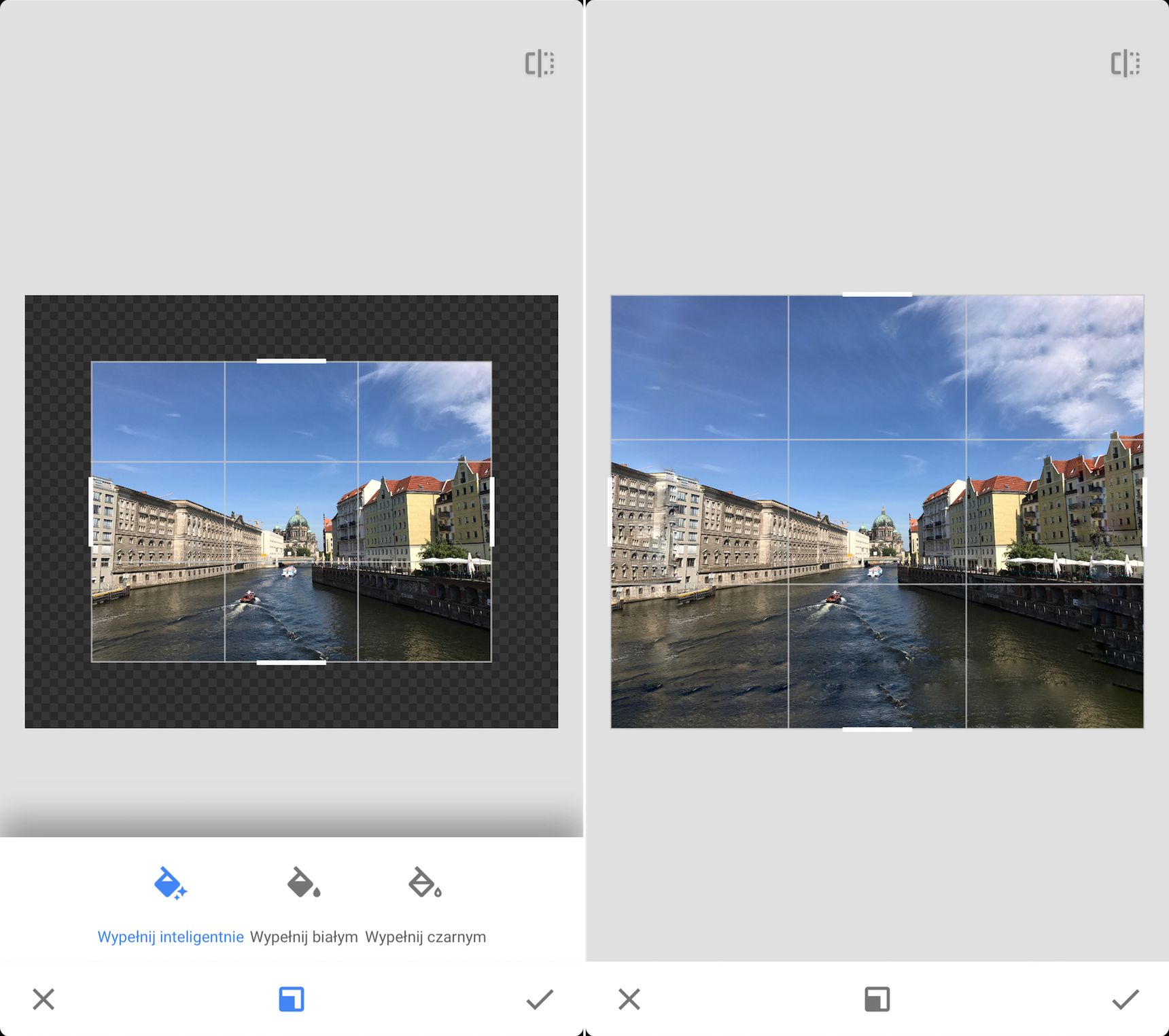The height and width of the screenshot is (1036, 1169).
Task: Tap compare icon at top of right screen
Action: tap(1126, 63)
